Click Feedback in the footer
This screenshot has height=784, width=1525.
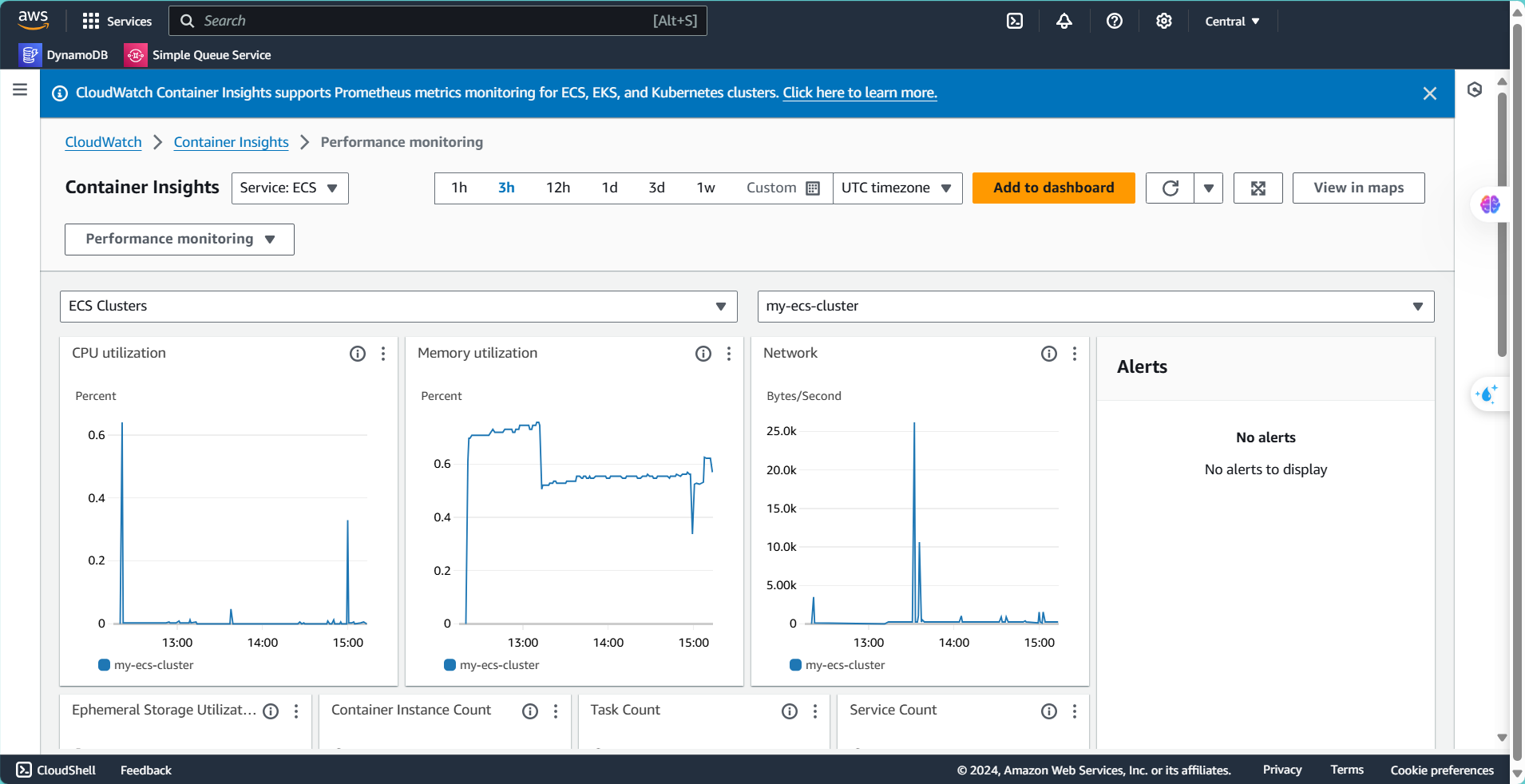[x=146, y=770]
